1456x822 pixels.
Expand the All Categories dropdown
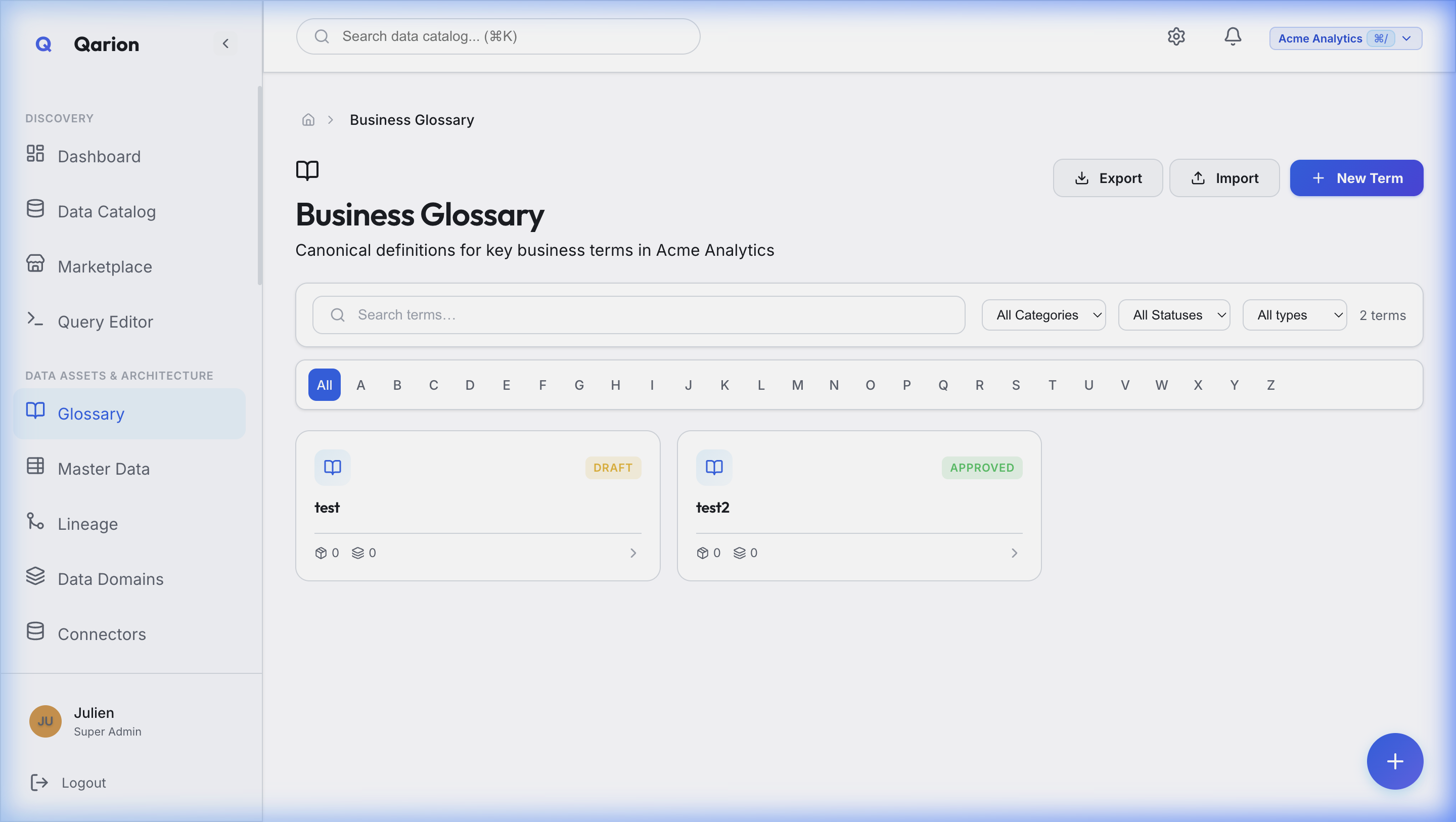point(1043,315)
